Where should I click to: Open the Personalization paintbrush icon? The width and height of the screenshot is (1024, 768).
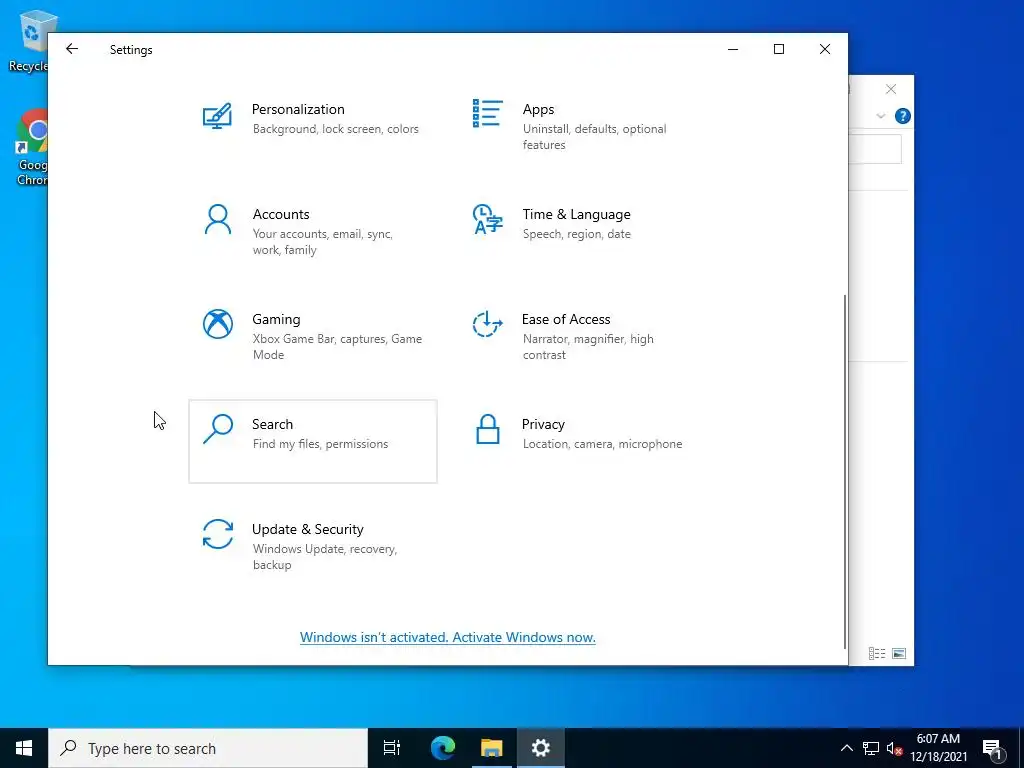click(217, 116)
